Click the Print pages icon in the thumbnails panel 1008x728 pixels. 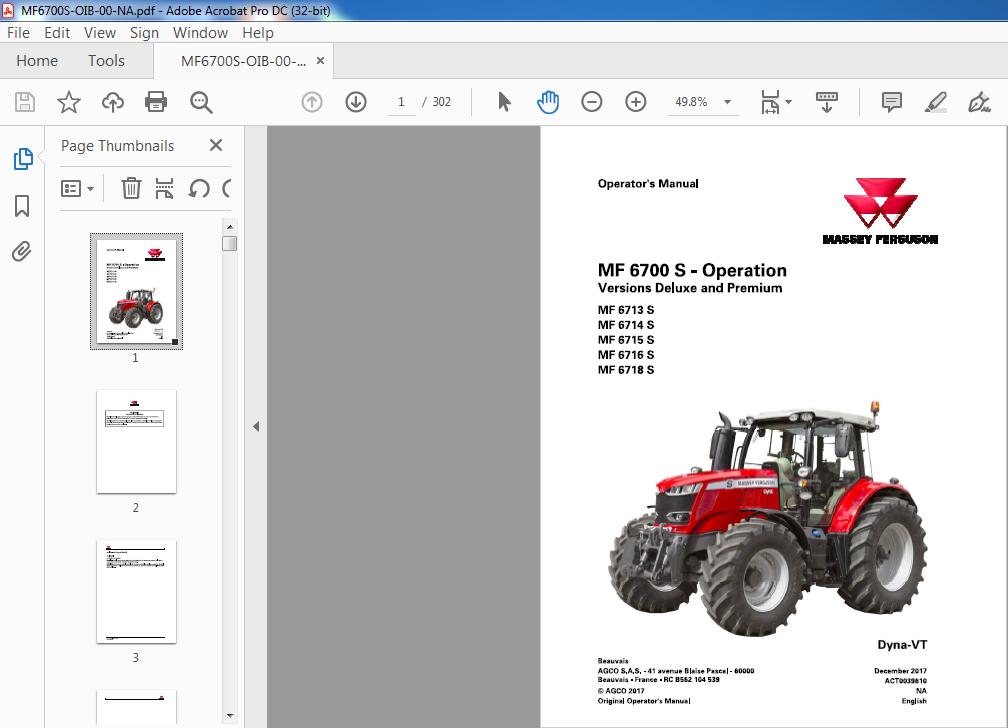[165, 188]
